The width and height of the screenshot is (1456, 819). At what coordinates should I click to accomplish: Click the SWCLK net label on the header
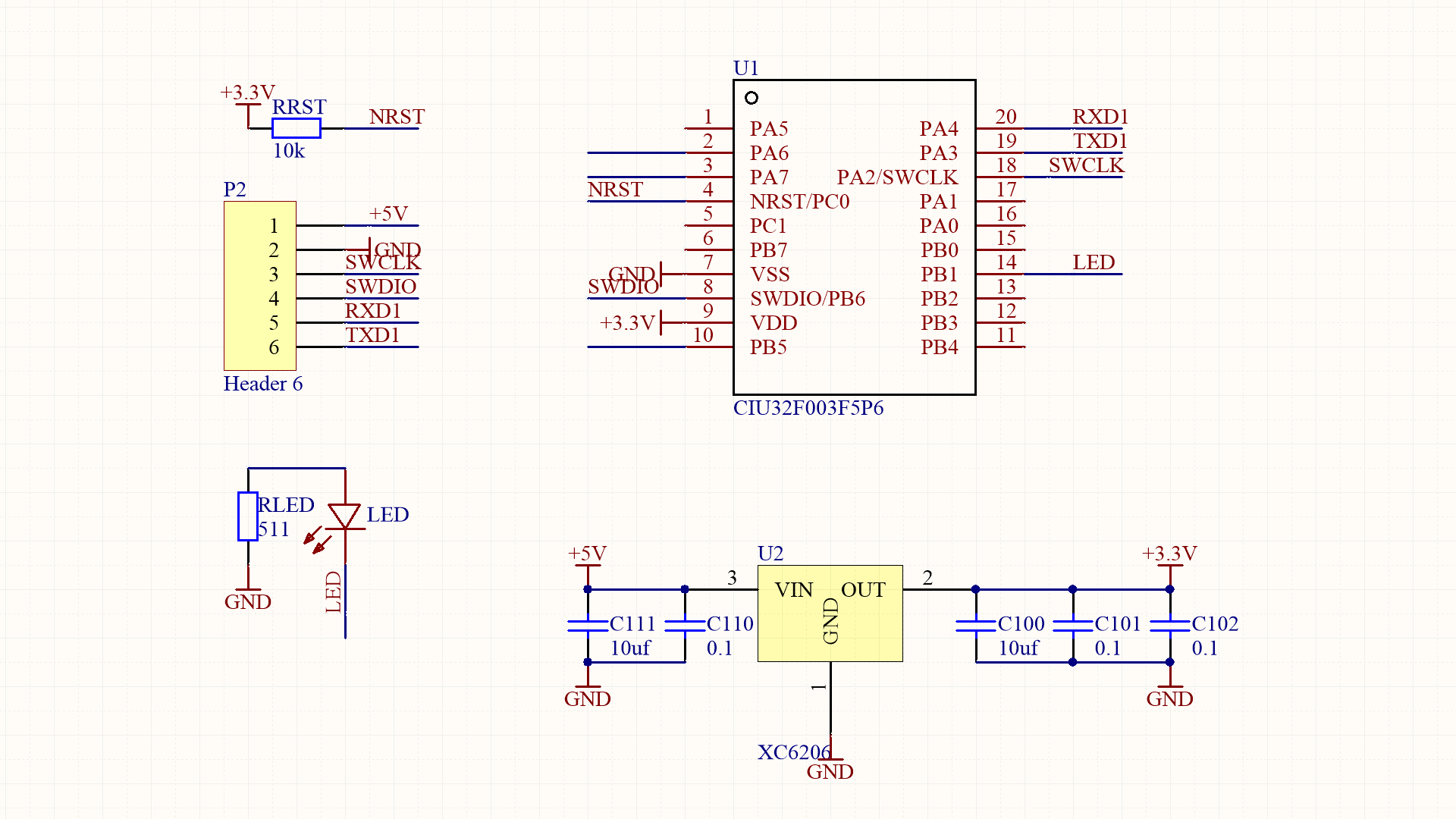(383, 262)
